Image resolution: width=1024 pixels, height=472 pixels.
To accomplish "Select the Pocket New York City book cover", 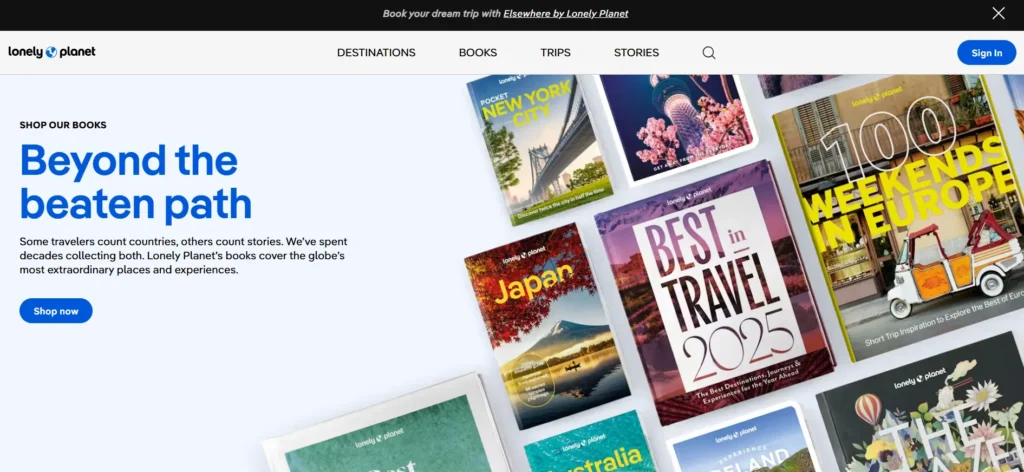I will coord(539,148).
